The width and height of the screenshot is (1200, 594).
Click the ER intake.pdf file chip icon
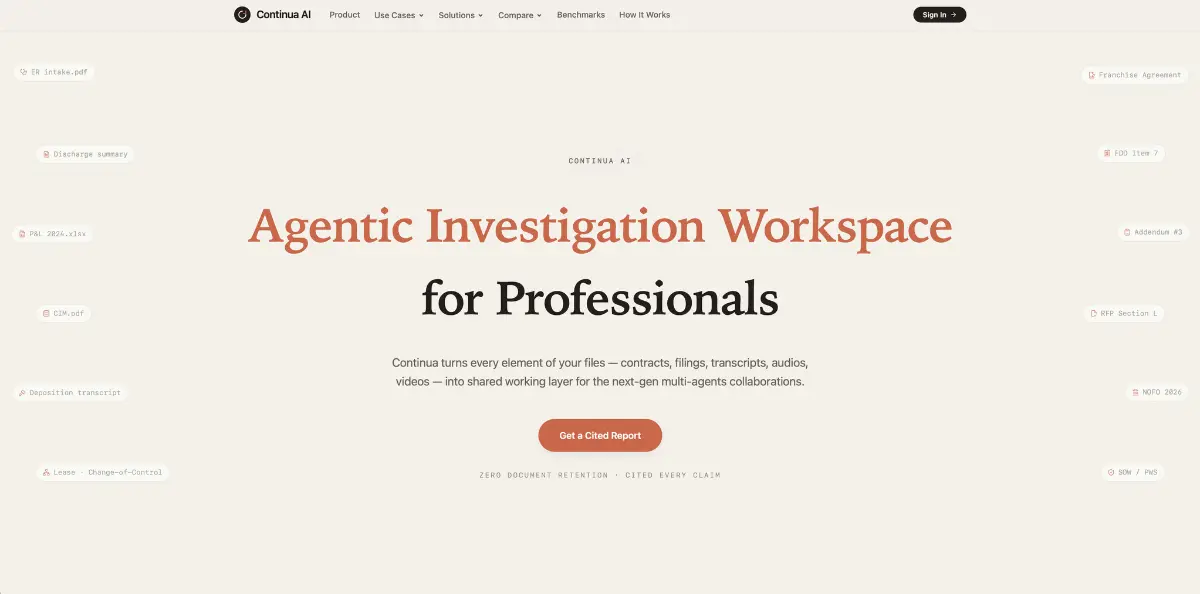(x=23, y=72)
